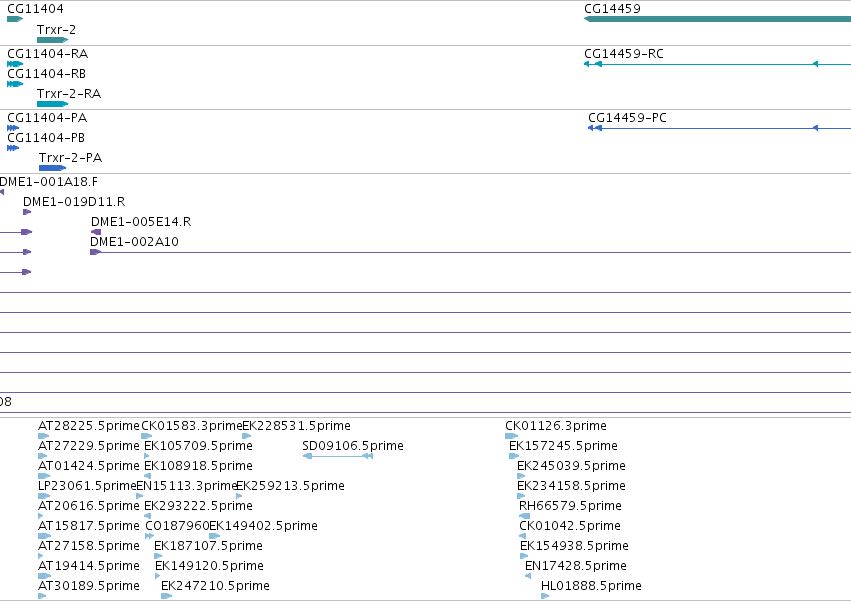Click the SD09106.5prime spliced EST glyph
The width and height of the screenshot is (851, 601).
point(338,456)
